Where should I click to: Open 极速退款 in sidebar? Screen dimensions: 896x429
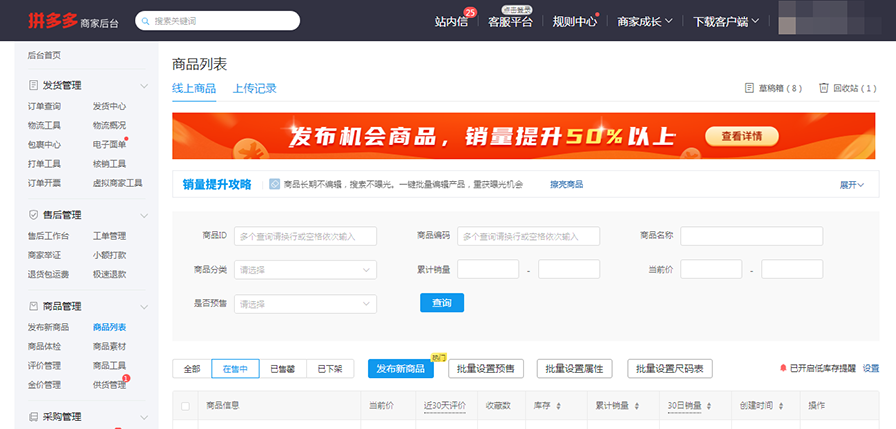(109, 274)
